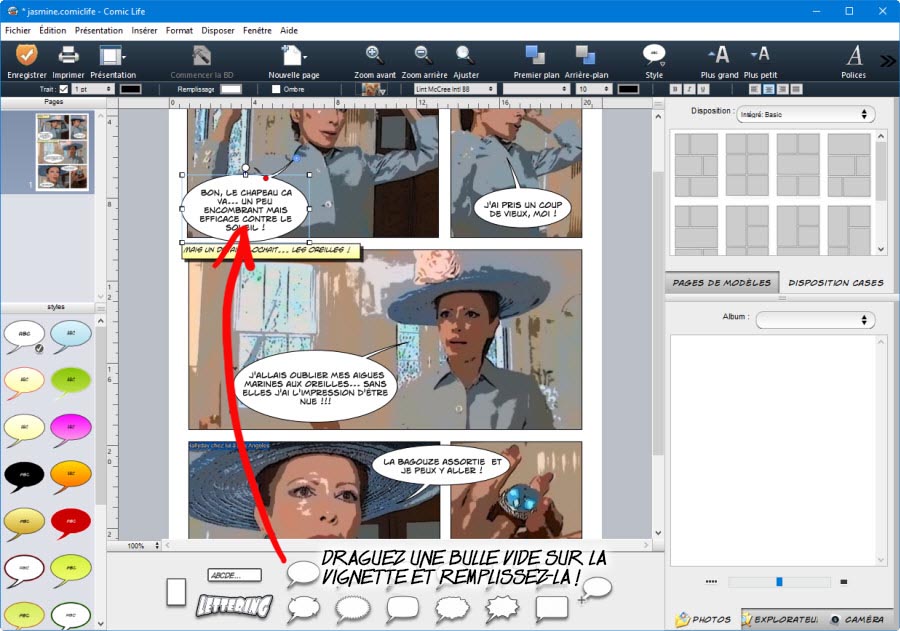Open the Fenêtre menu
The width and height of the screenshot is (900, 631).
tap(257, 30)
